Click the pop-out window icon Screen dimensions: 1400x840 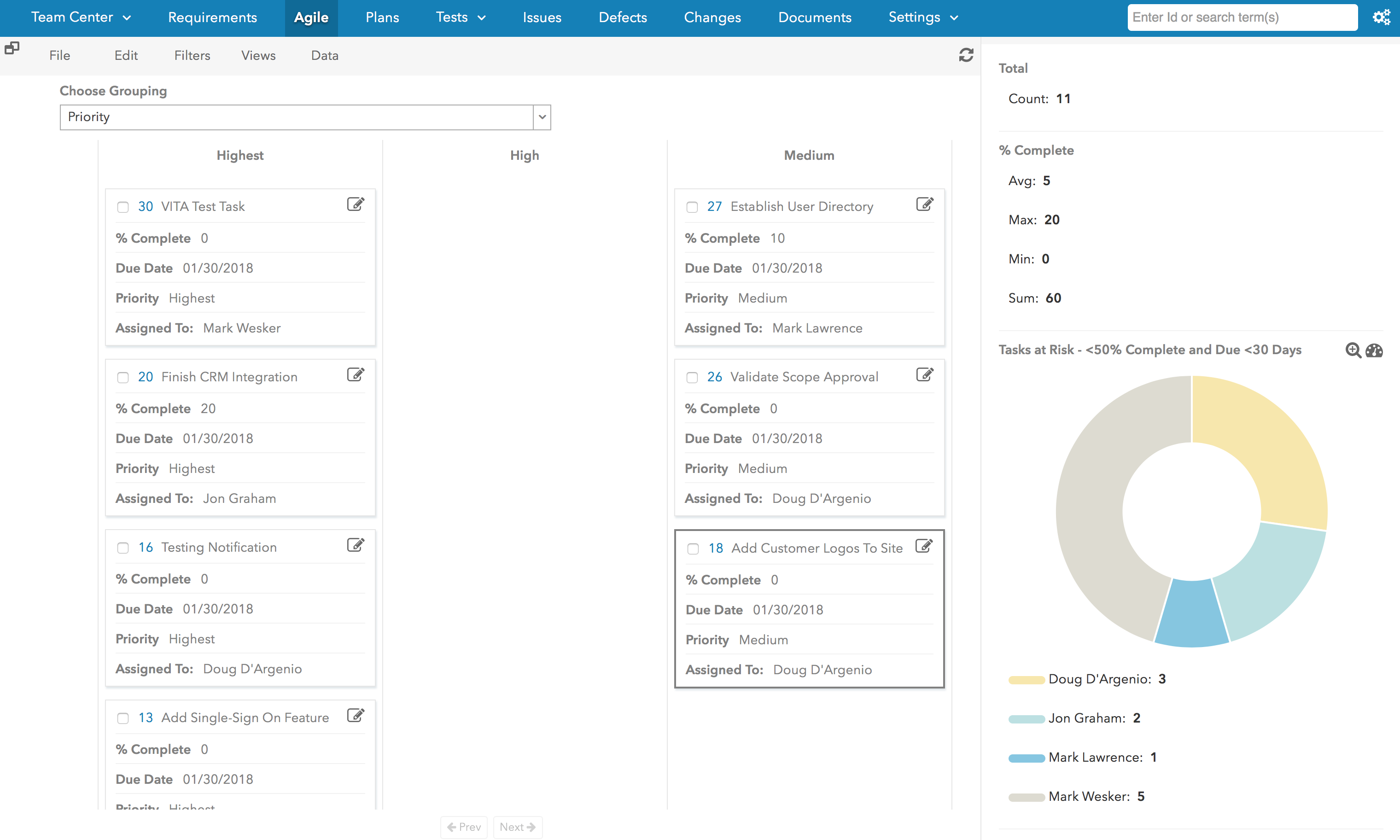(x=12, y=49)
